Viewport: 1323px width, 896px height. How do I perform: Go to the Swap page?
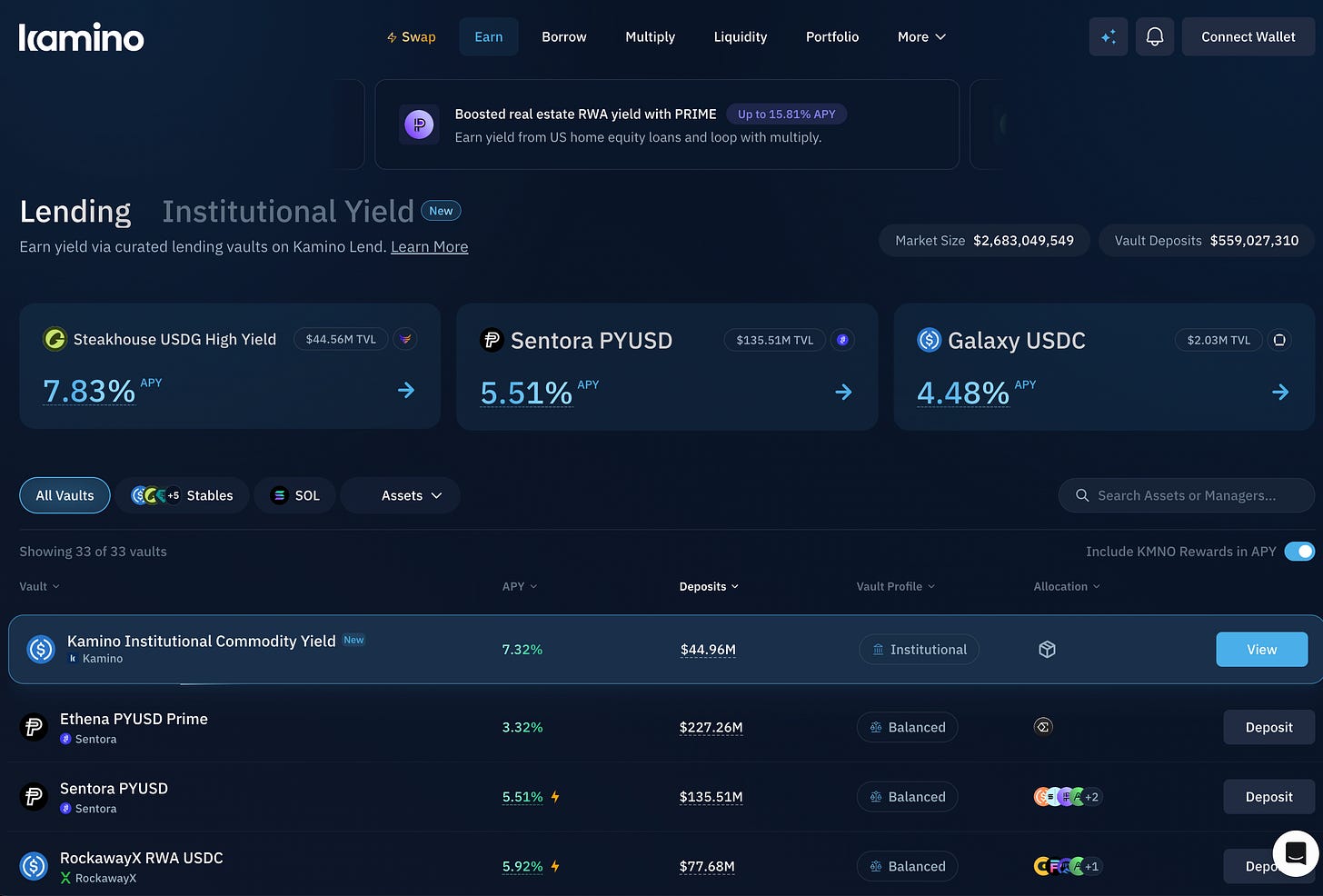(411, 37)
